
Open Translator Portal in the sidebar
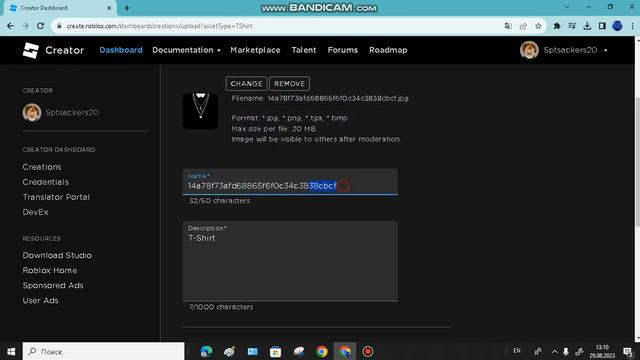(56, 197)
